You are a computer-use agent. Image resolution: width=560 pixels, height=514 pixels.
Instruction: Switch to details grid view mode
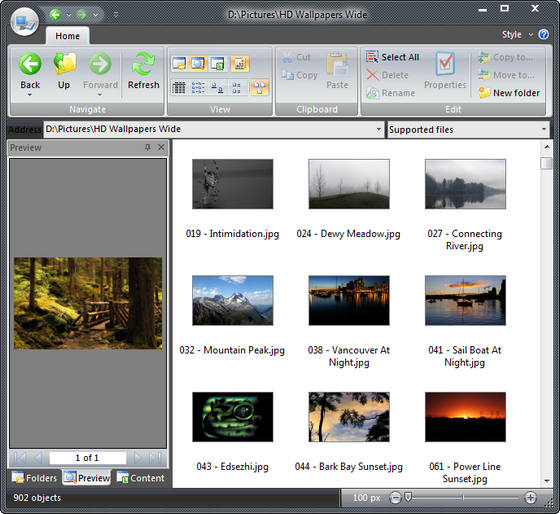tap(179, 87)
